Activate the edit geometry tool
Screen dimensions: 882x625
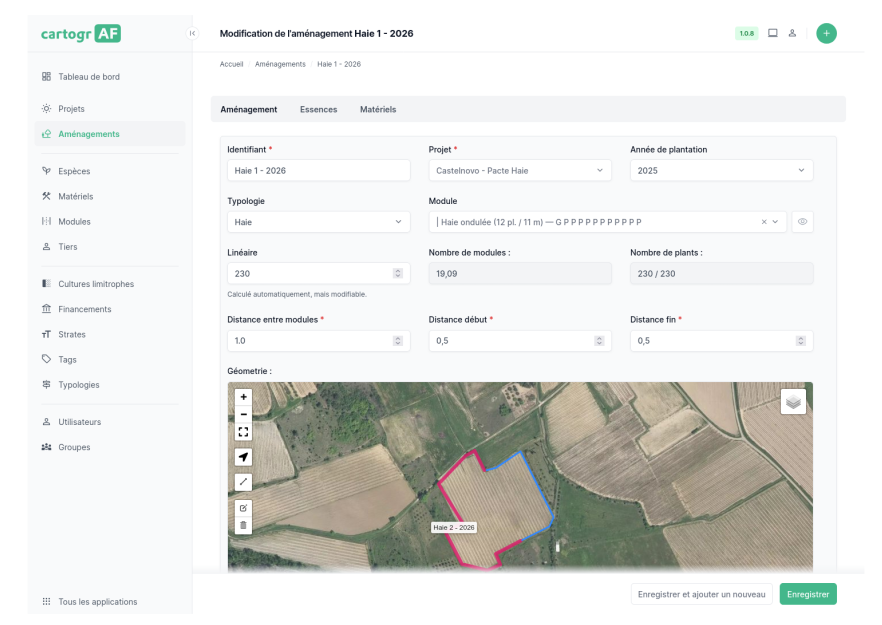point(244,508)
